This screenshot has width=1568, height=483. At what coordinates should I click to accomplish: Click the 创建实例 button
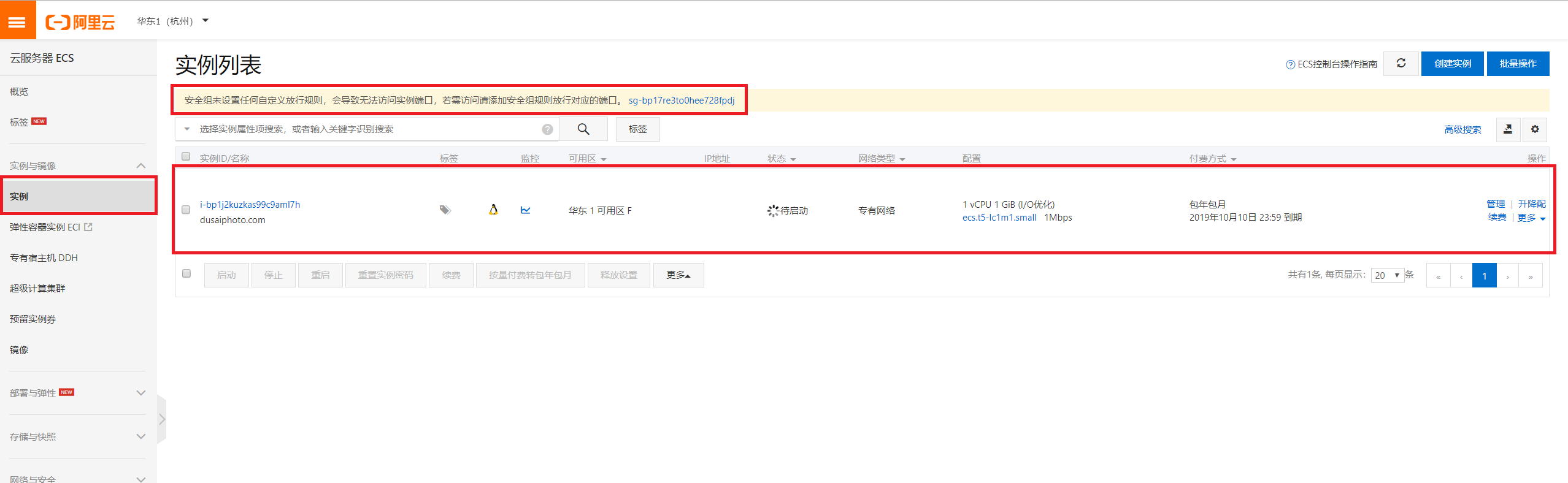click(1452, 64)
